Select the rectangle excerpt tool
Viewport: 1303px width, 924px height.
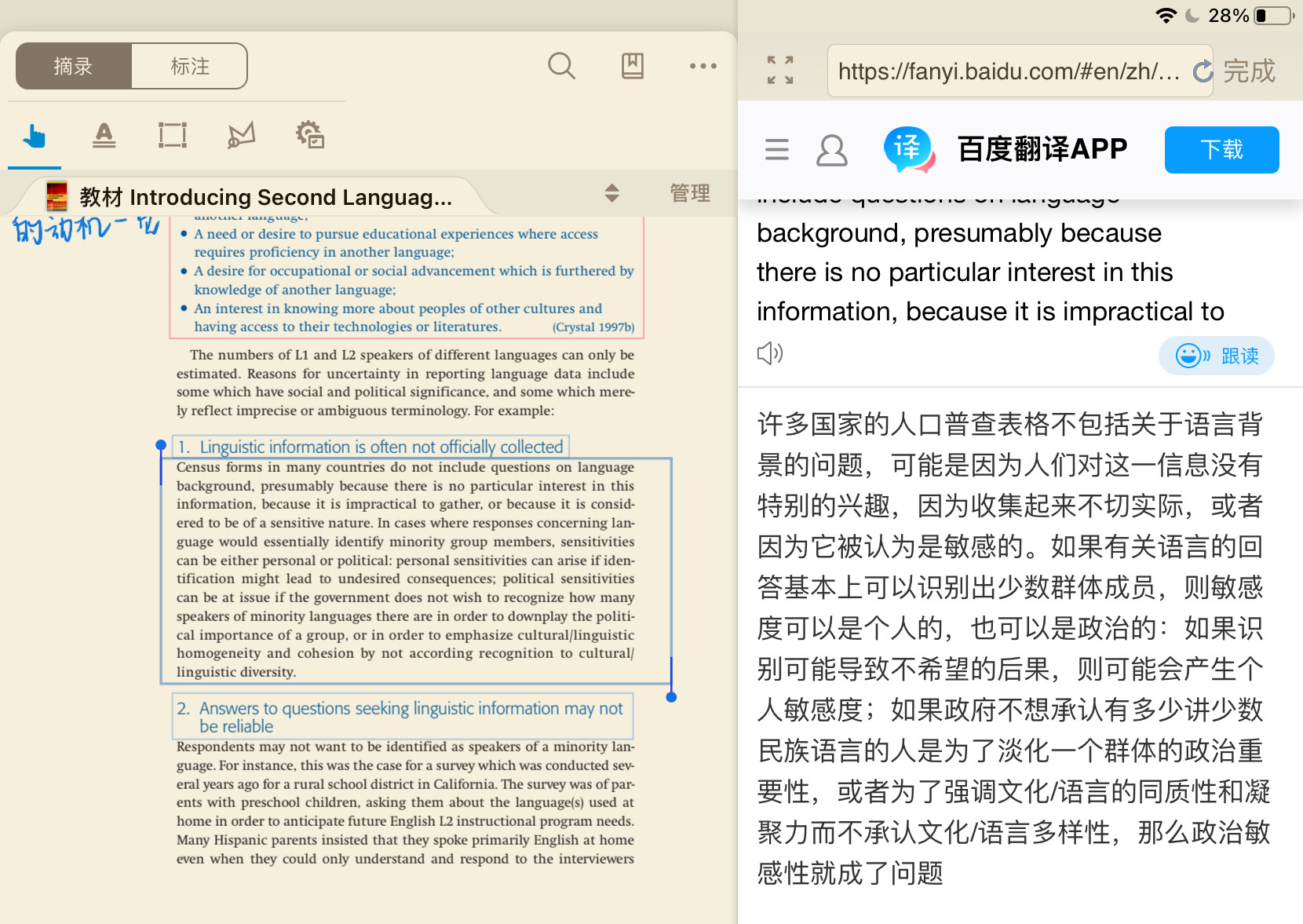tap(173, 136)
